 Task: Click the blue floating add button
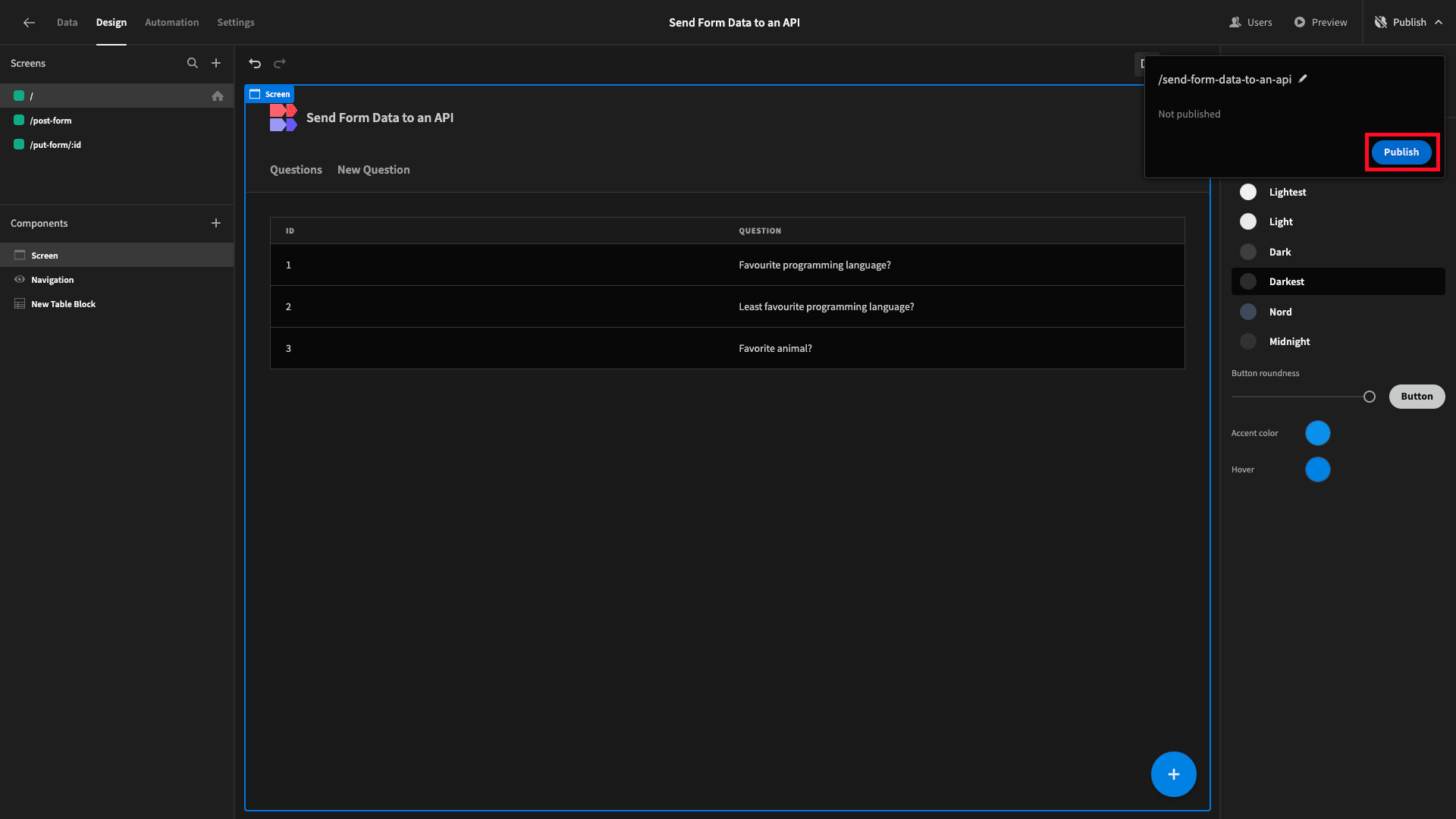[1173, 774]
